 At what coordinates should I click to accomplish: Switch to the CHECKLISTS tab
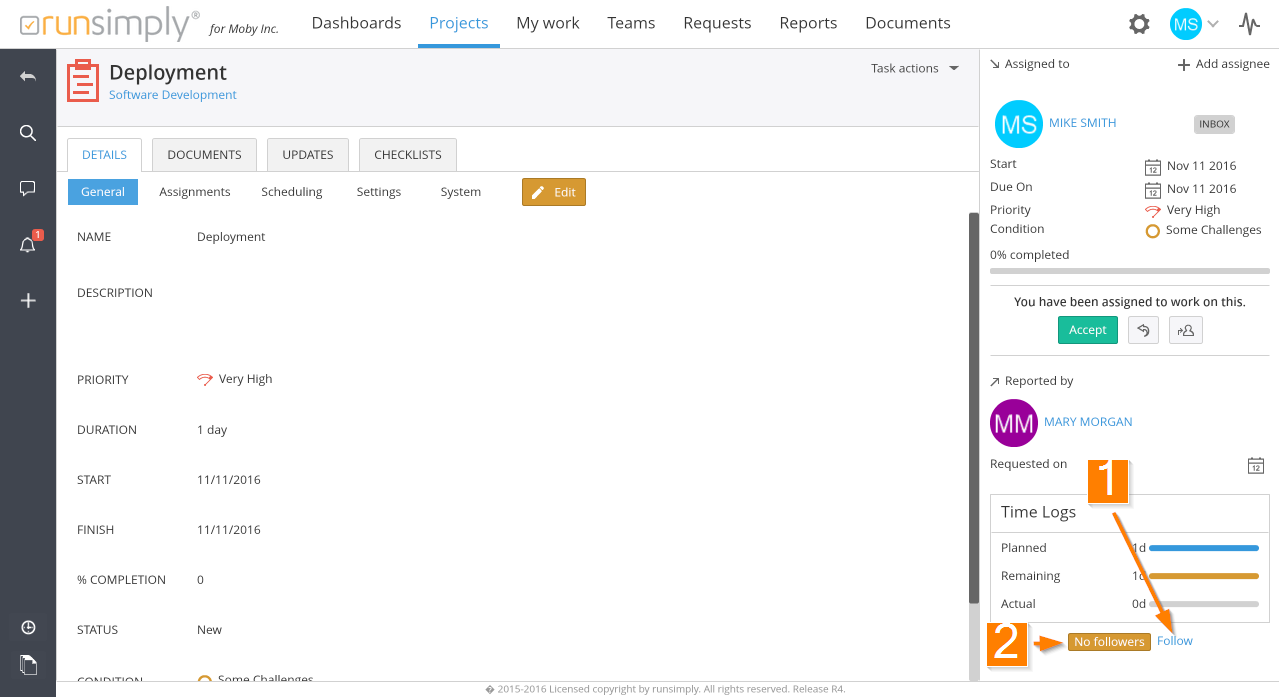[407, 155]
